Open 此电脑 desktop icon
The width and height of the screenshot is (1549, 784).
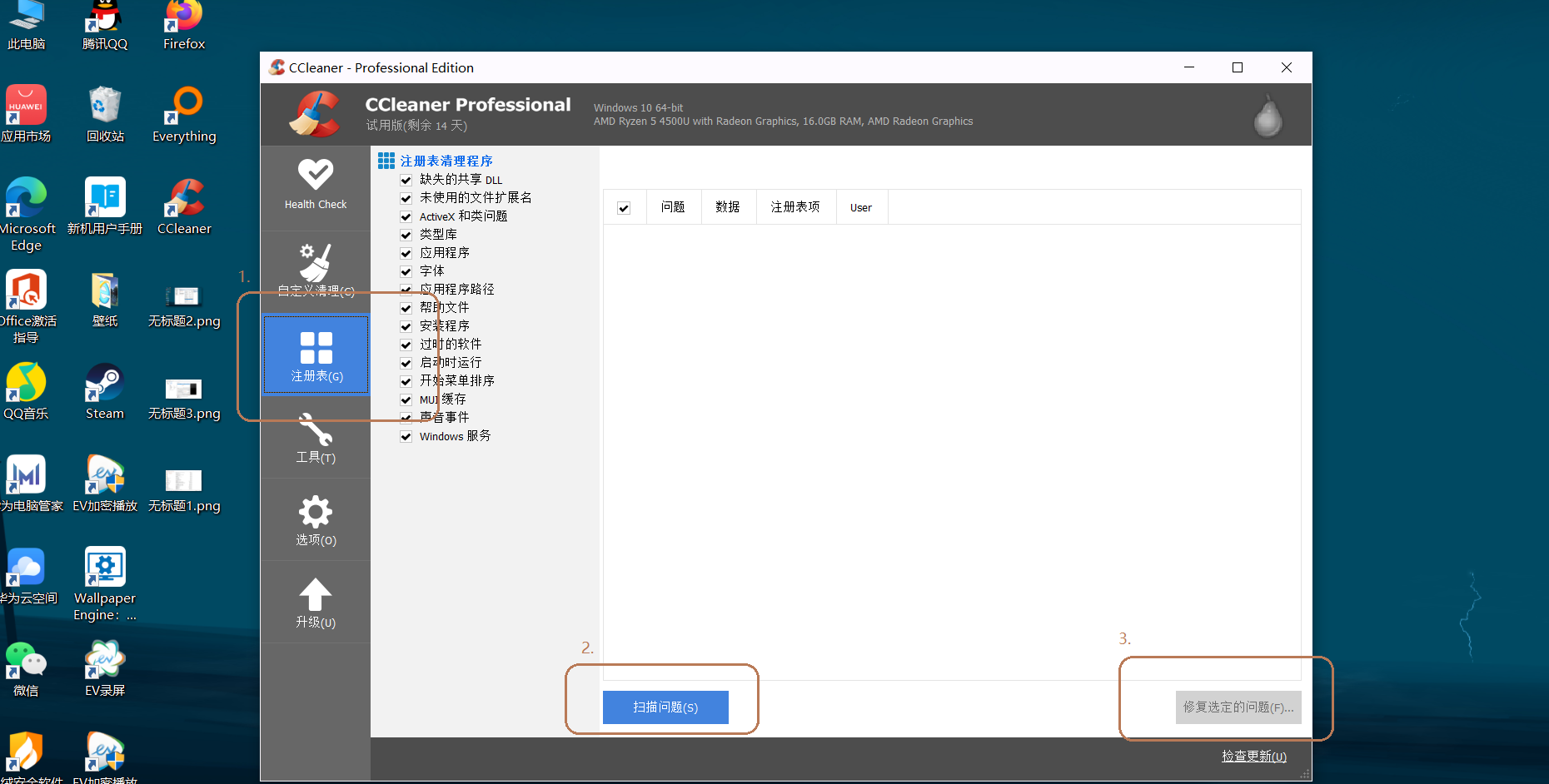(27, 27)
